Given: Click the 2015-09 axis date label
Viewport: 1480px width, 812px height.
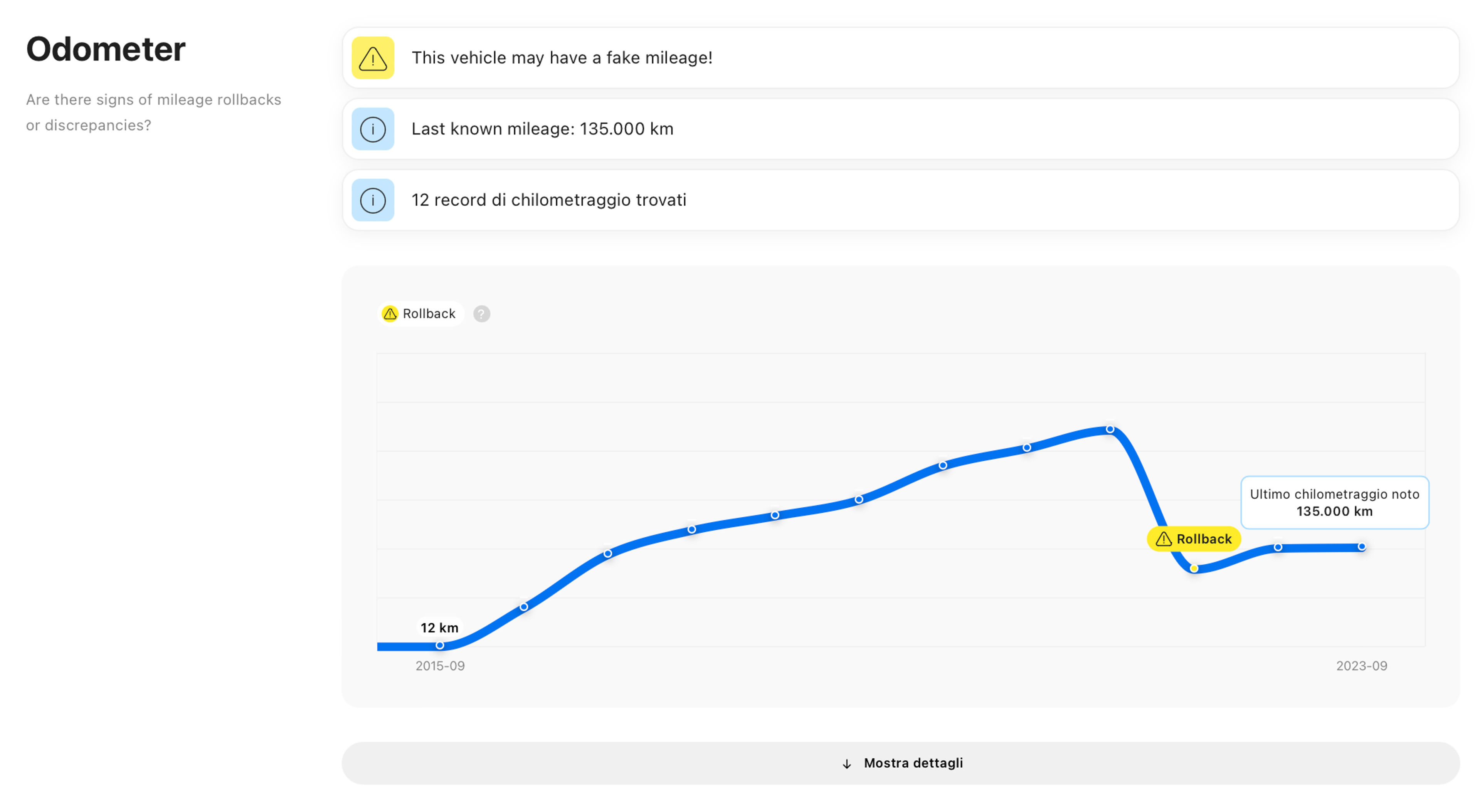Looking at the screenshot, I should click(440, 666).
